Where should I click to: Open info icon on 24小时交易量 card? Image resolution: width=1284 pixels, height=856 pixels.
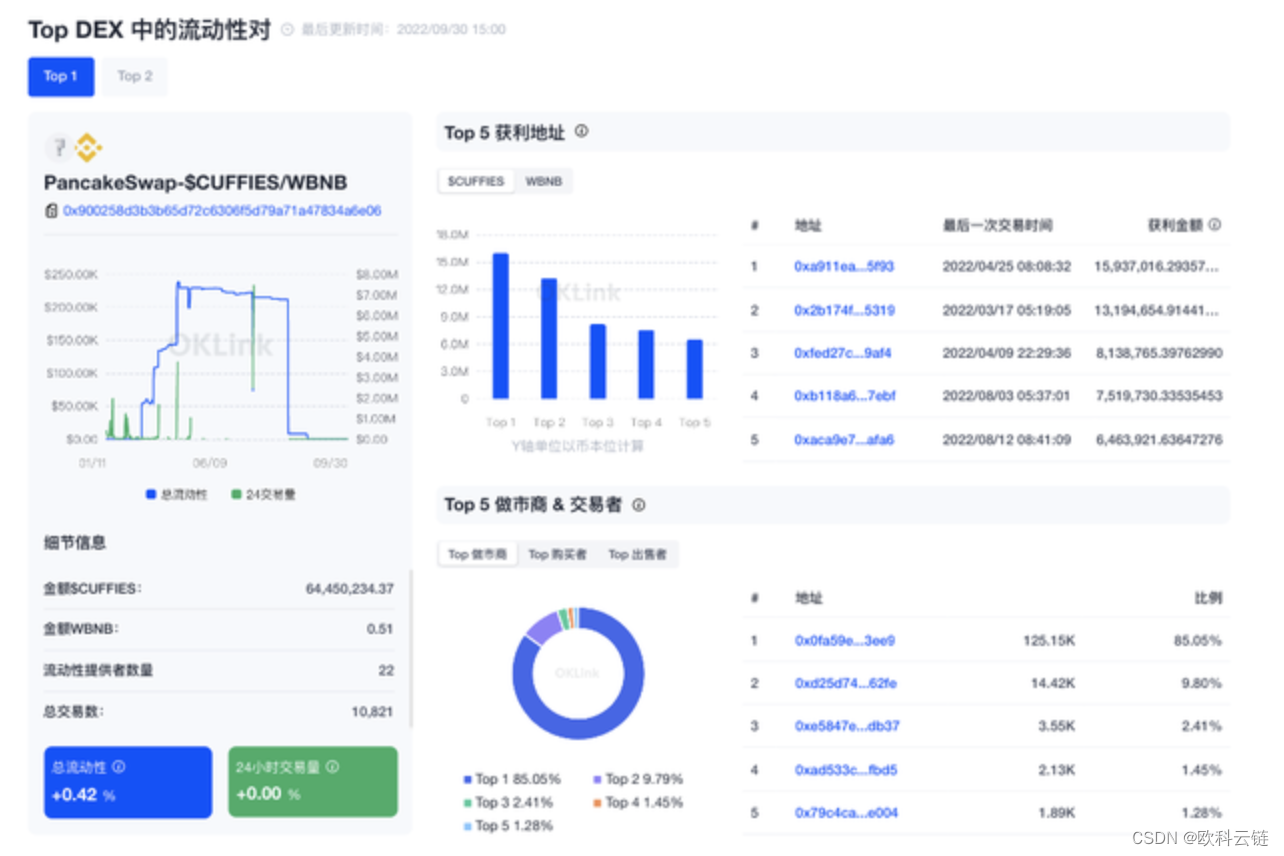[x=332, y=767]
